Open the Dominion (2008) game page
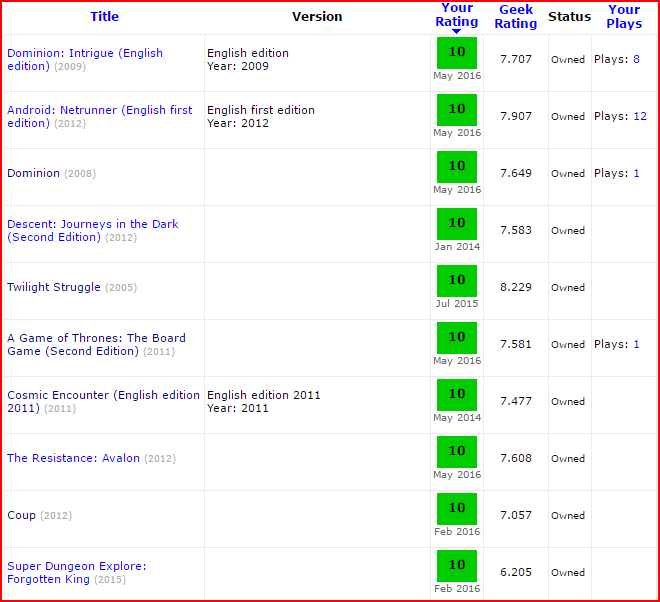660x602 pixels. click(x=34, y=173)
